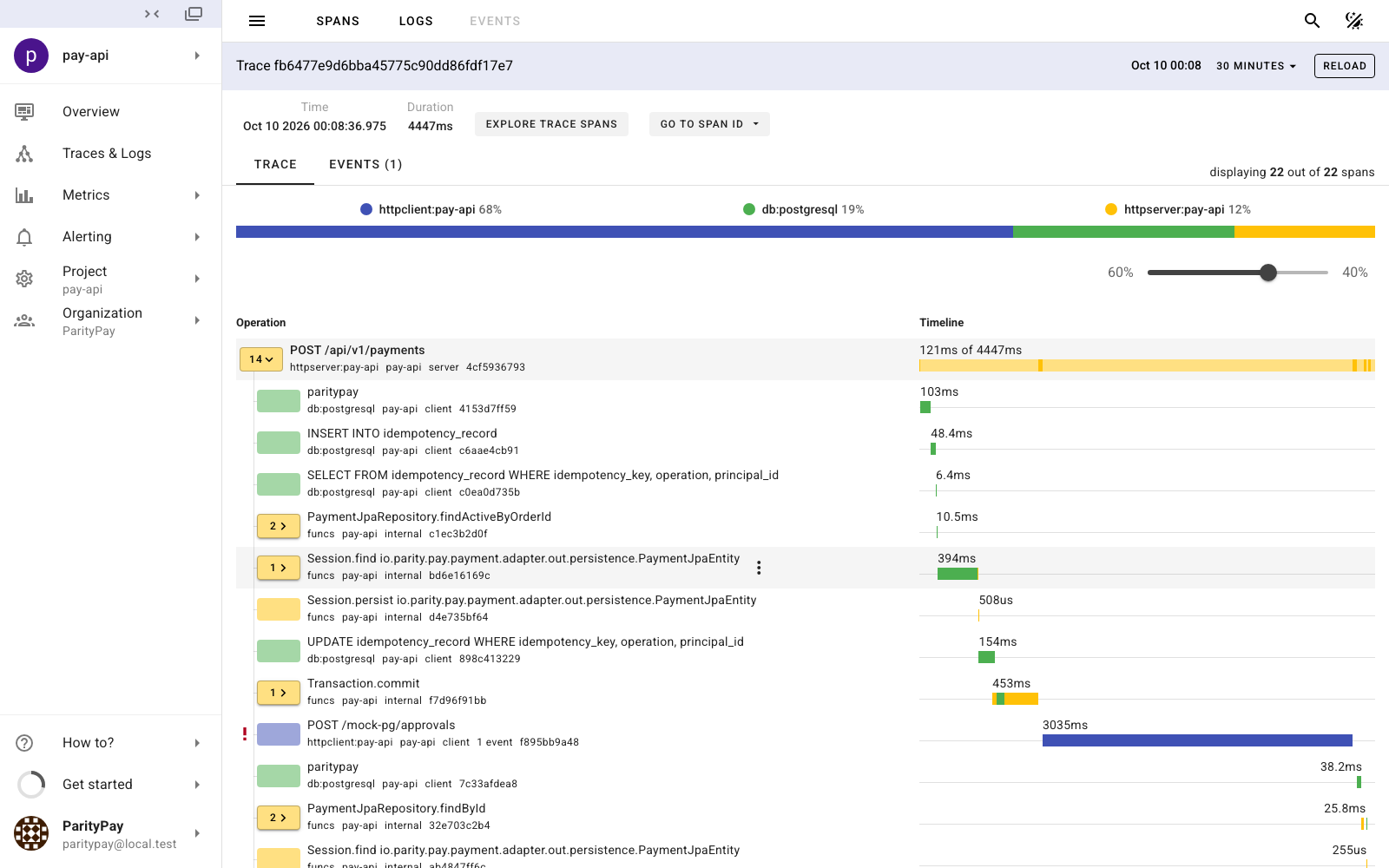
Task: Switch to the EVENTS (1) tab
Action: 365,164
